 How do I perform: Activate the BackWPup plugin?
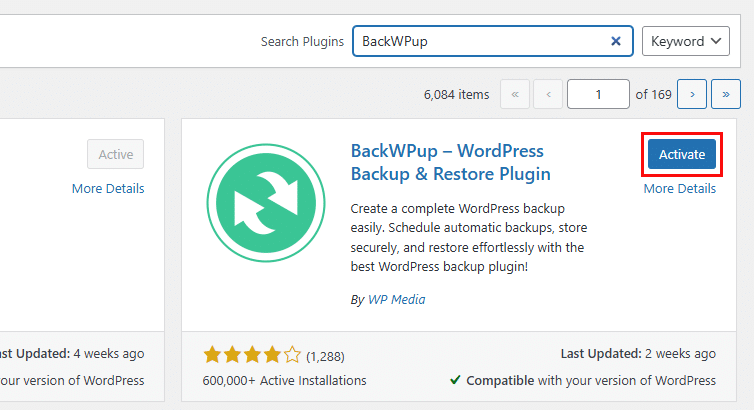click(682, 154)
